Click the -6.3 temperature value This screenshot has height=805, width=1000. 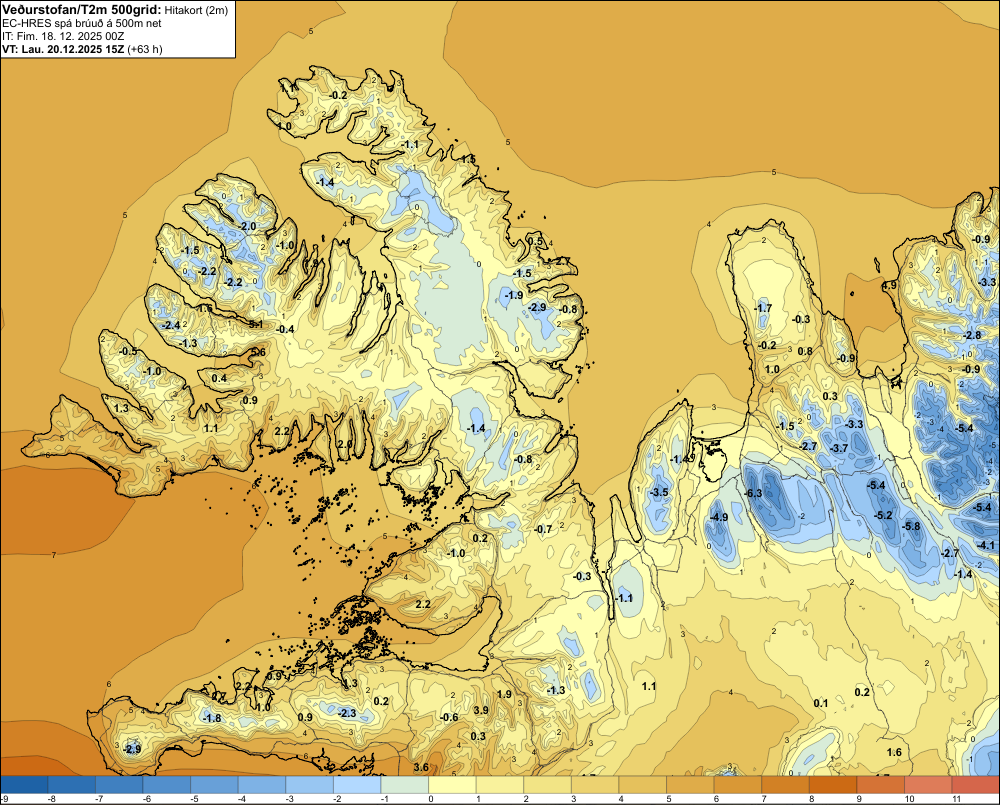point(753,493)
